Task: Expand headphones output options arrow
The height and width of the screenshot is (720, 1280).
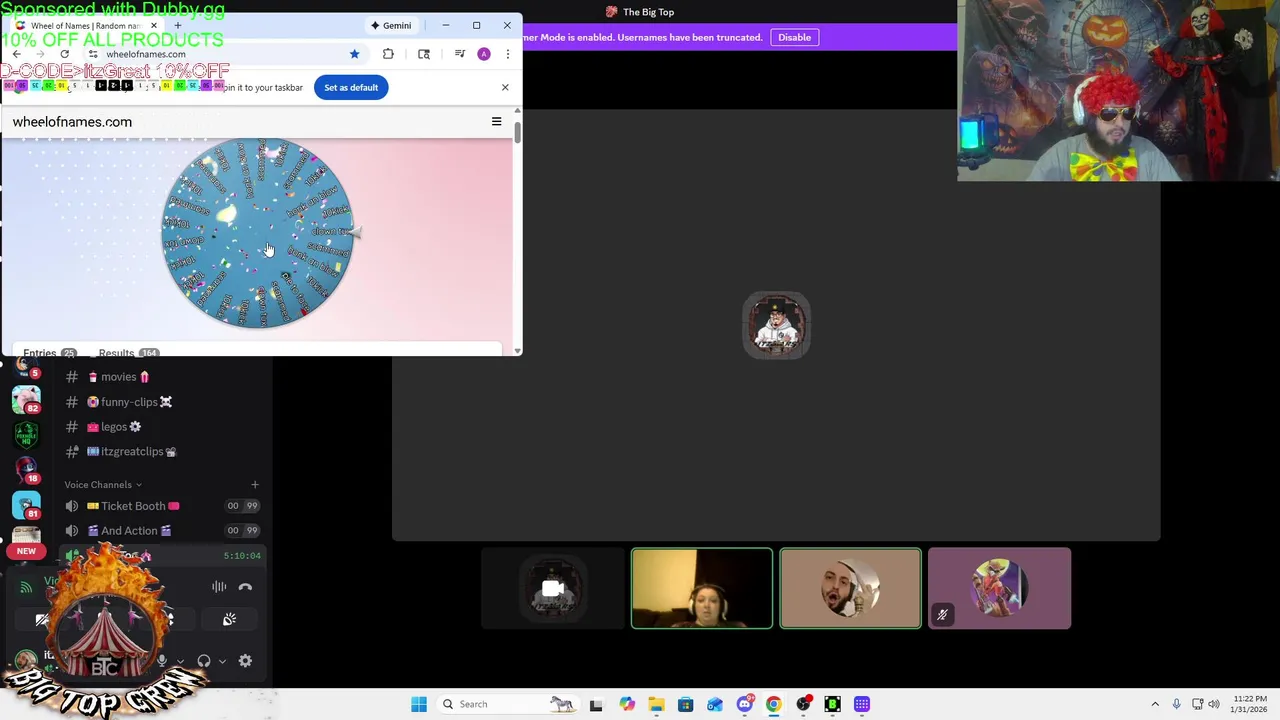Action: coord(222,661)
